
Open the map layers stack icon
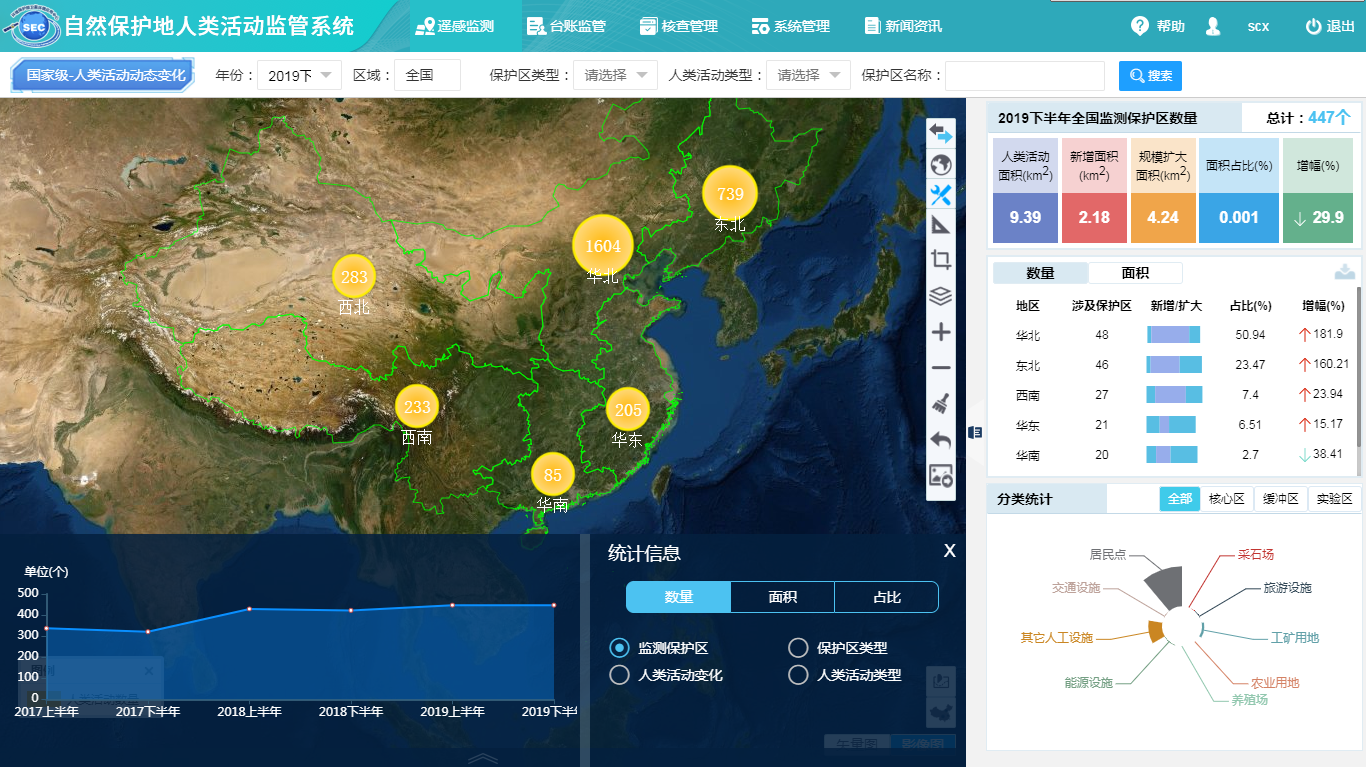point(940,296)
